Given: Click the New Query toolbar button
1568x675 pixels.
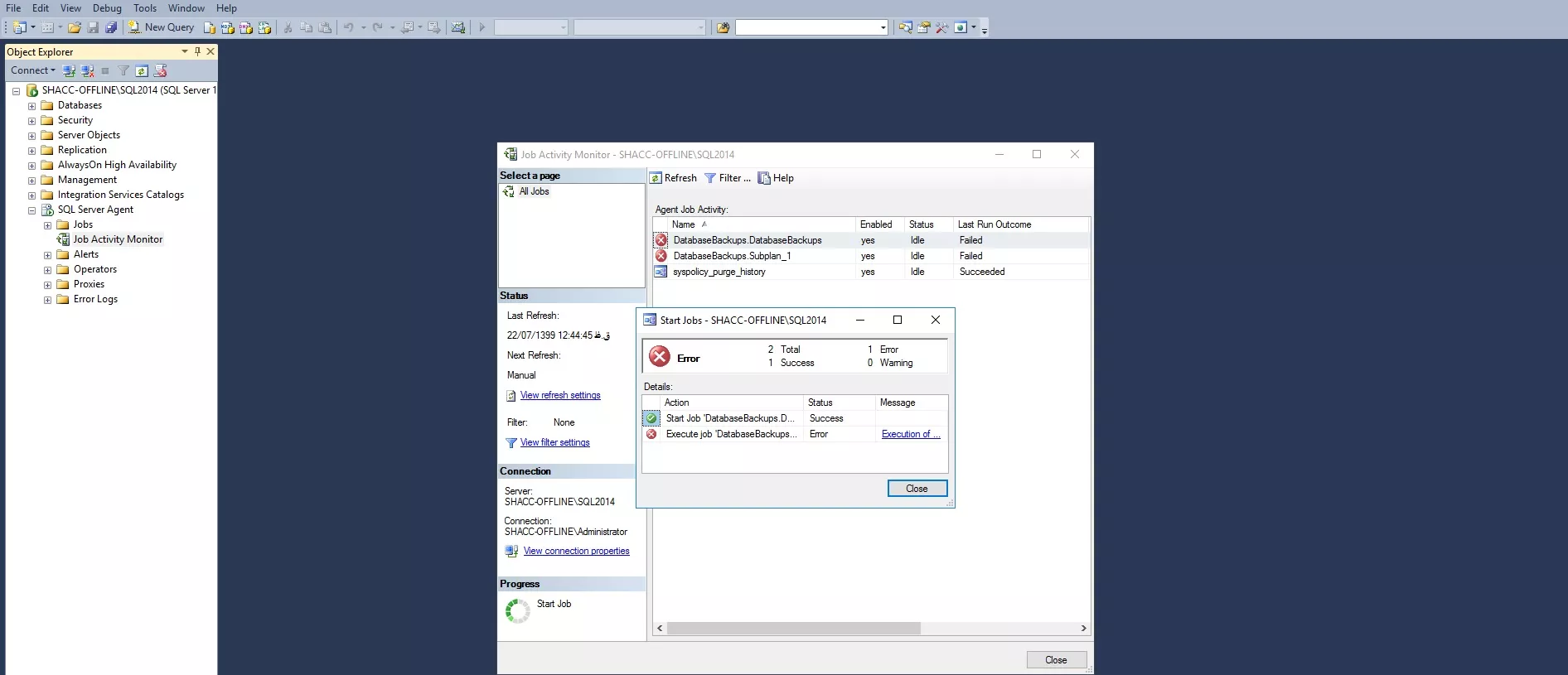Looking at the screenshot, I should tap(161, 27).
